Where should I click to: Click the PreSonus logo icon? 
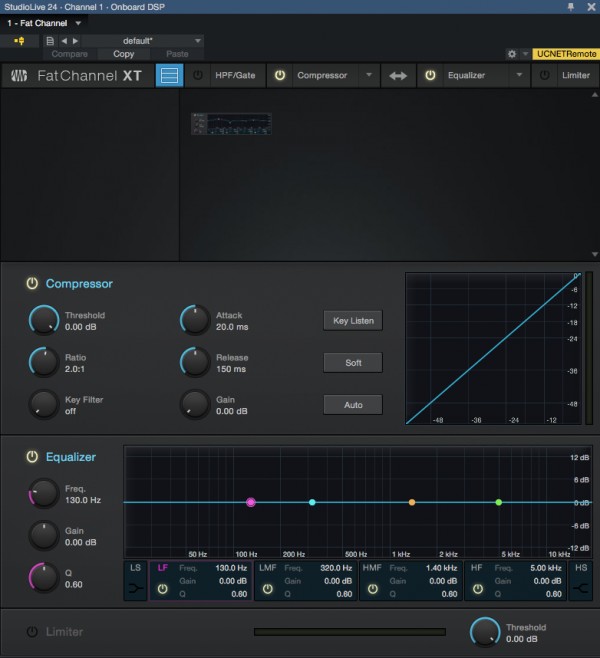pyautogui.click(x=19, y=76)
